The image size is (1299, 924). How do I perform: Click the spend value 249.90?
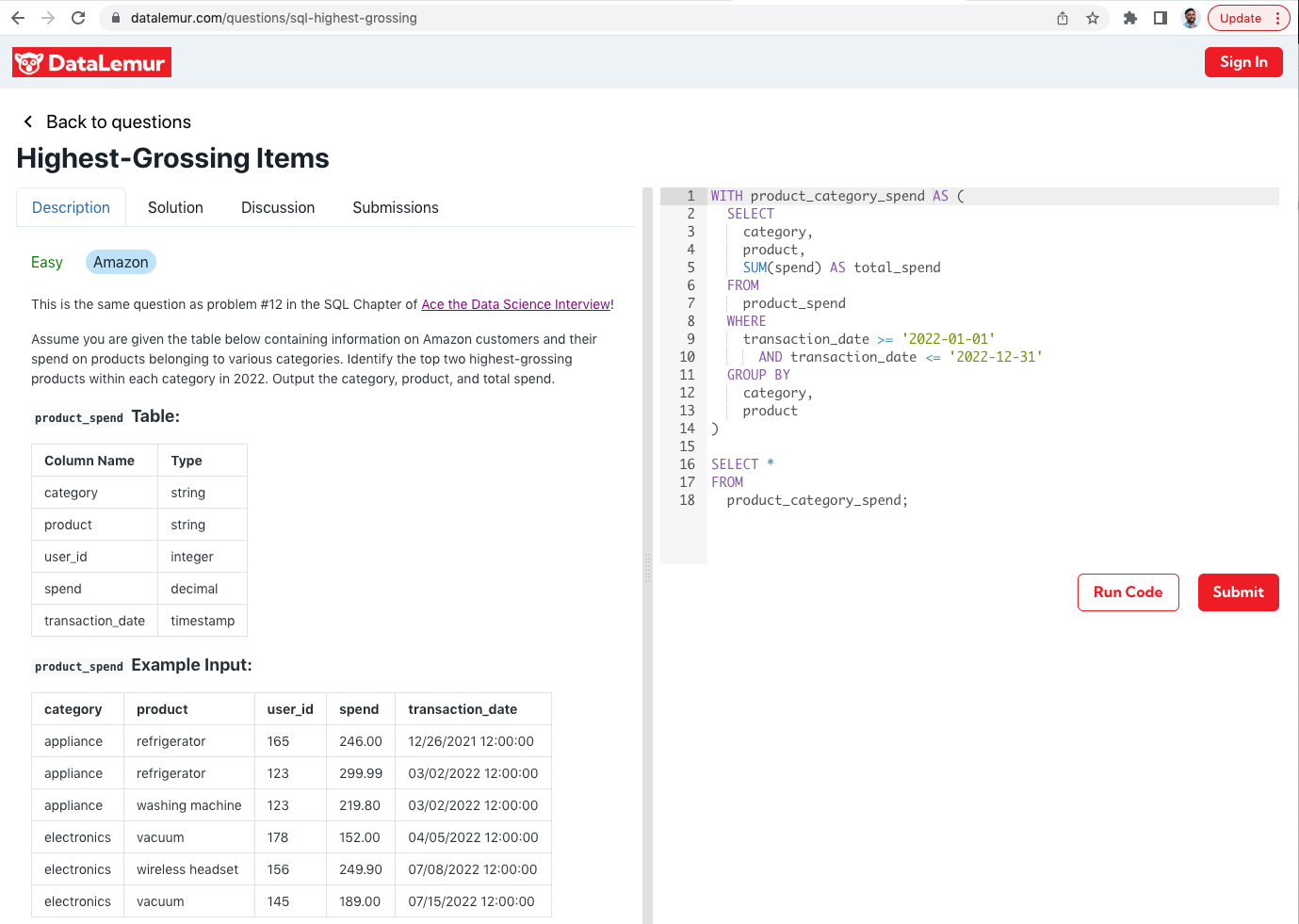coord(361,869)
